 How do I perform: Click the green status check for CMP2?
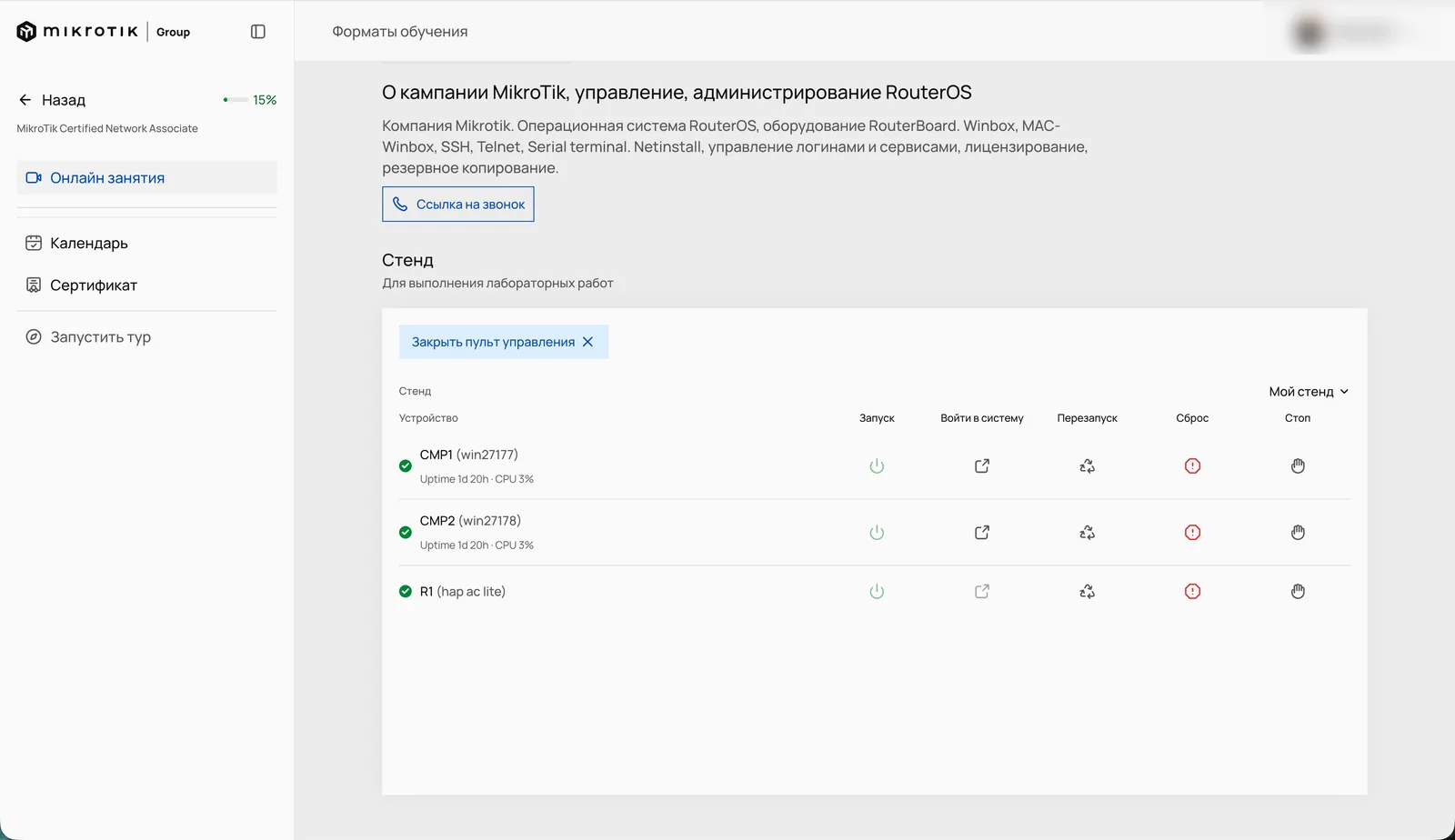click(406, 533)
